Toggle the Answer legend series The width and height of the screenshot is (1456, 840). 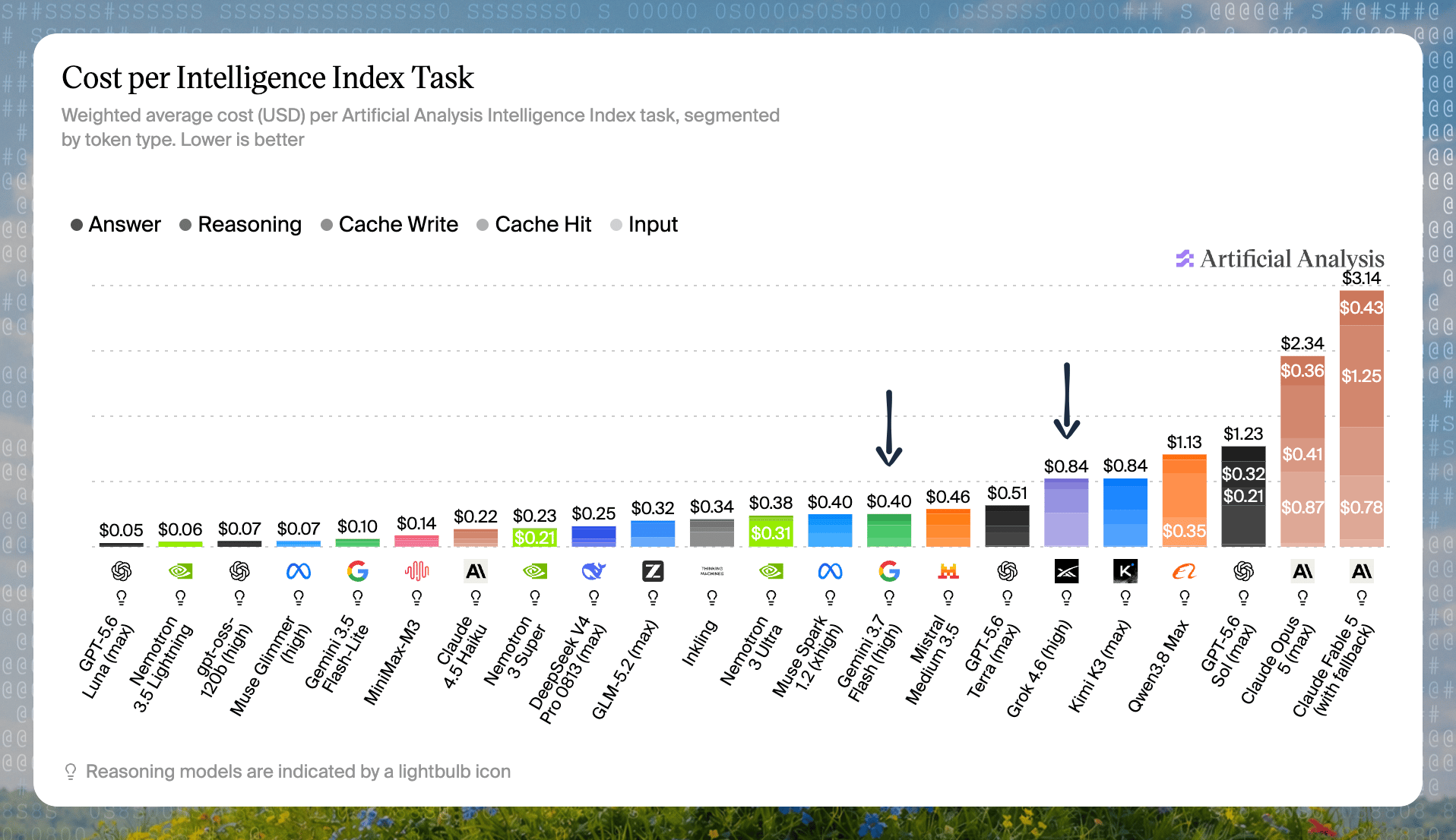pyautogui.click(x=116, y=225)
